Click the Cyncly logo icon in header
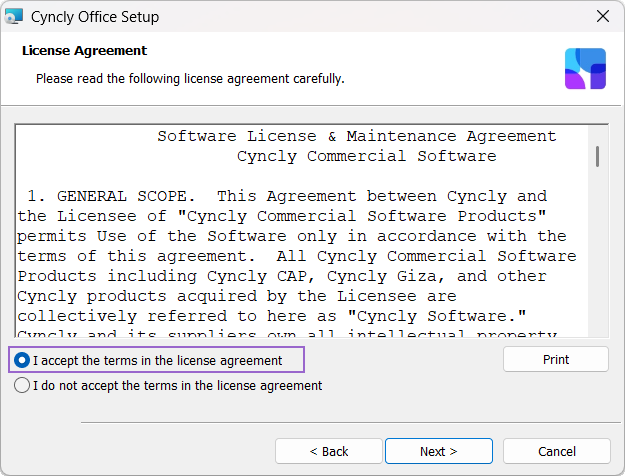The height and width of the screenshot is (476, 625). [585, 69]
